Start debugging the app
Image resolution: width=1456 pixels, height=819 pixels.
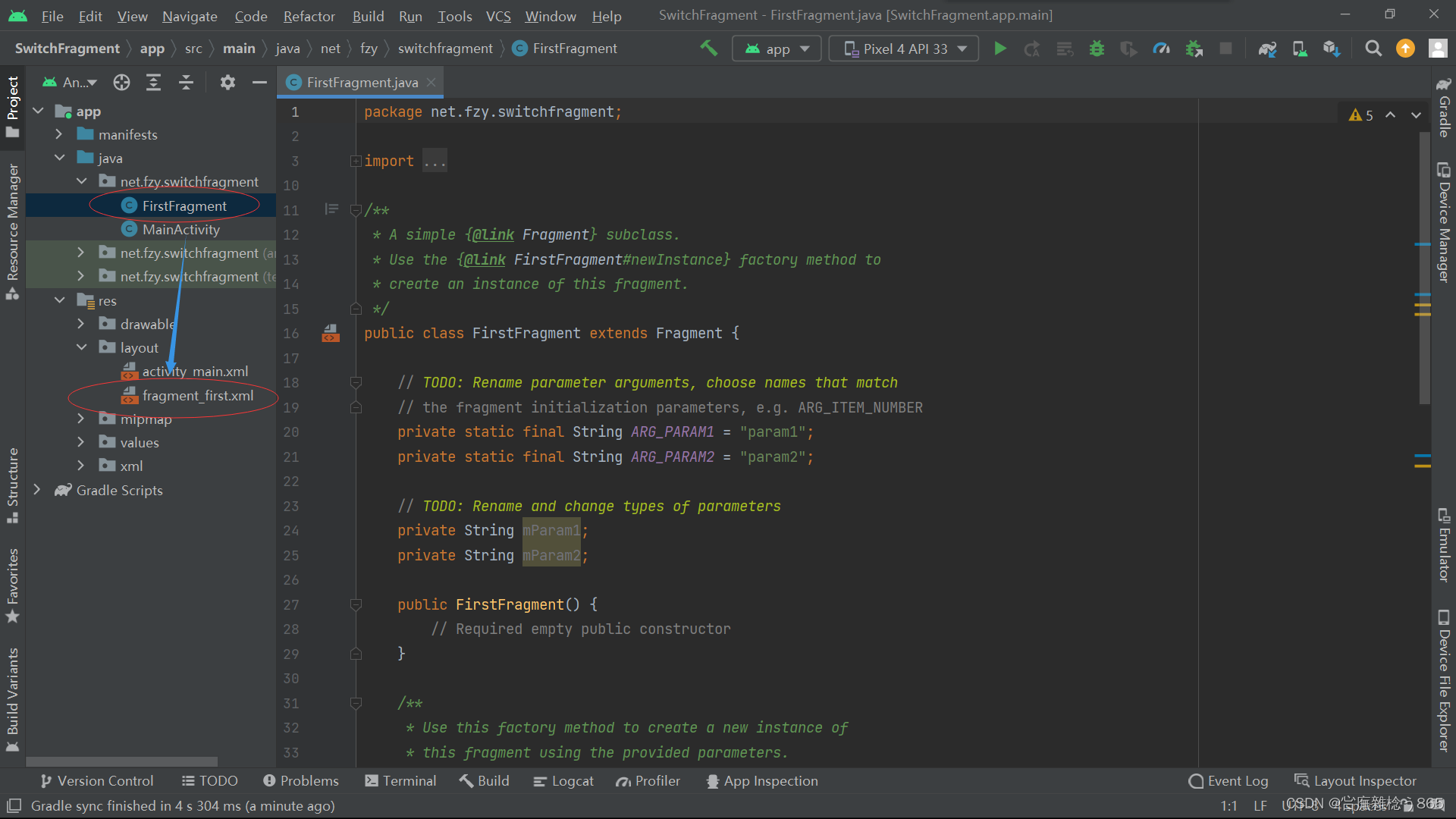point(1097,48)
